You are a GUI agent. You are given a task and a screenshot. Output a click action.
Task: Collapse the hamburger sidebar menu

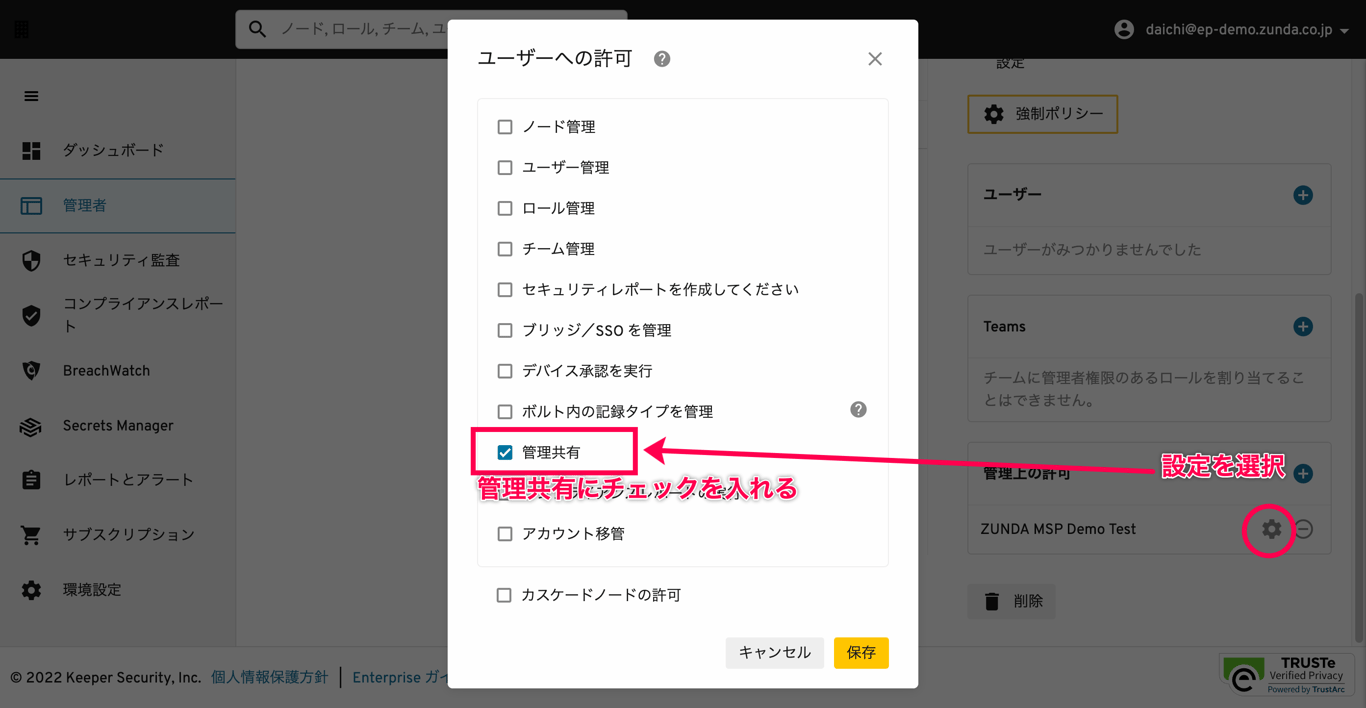coord(31,96)
